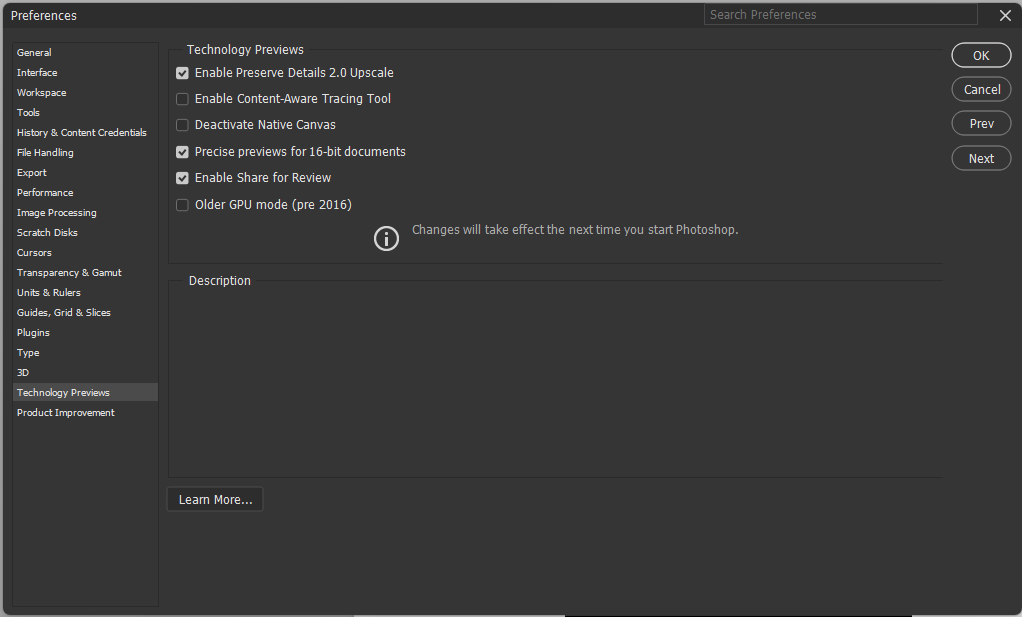The width and height of the screenshot is (1022, 617).
Task: Switch to Scratch Disks preferences
Action: [47, 232]
